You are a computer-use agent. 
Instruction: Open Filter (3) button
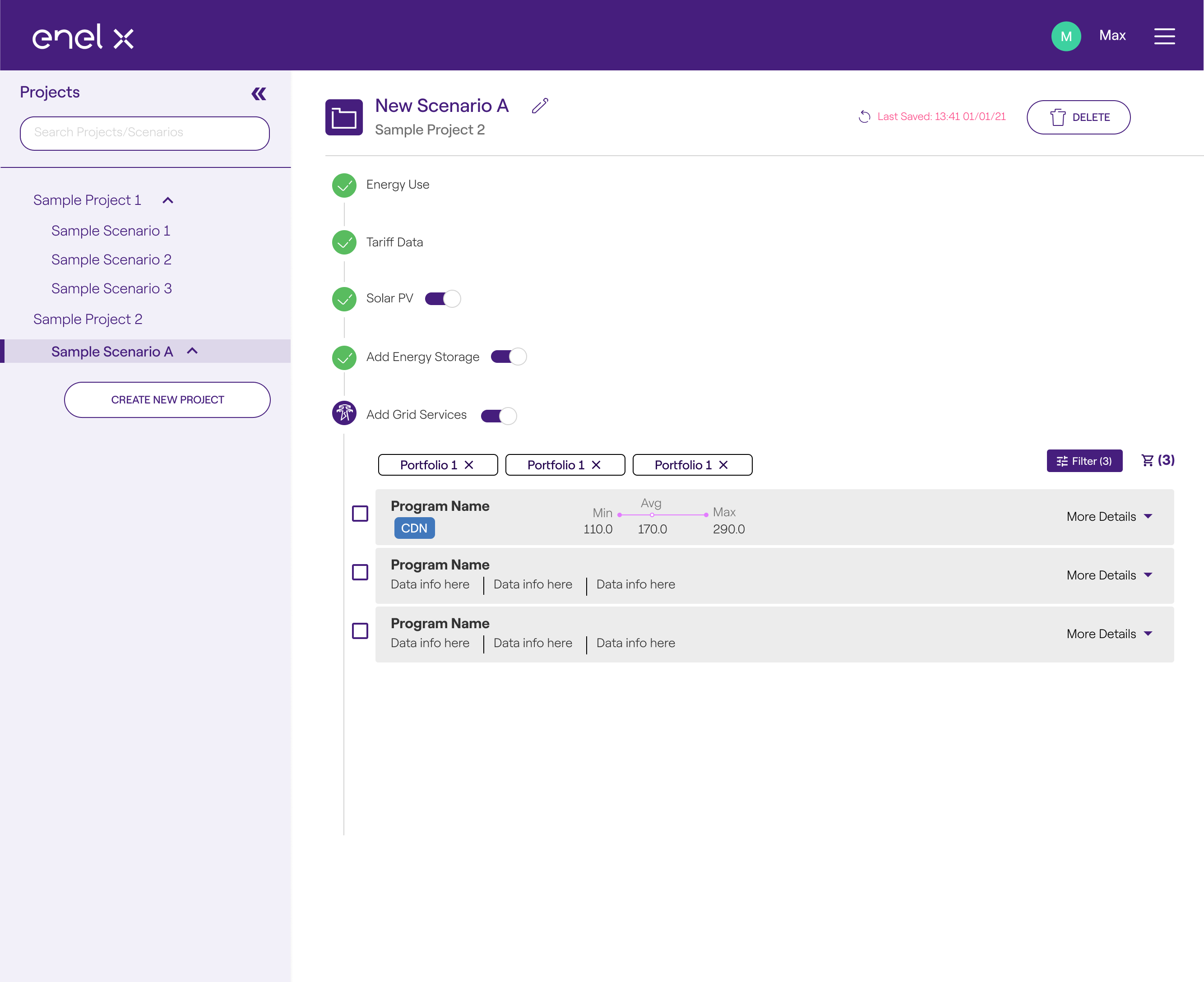point(1084,461)
